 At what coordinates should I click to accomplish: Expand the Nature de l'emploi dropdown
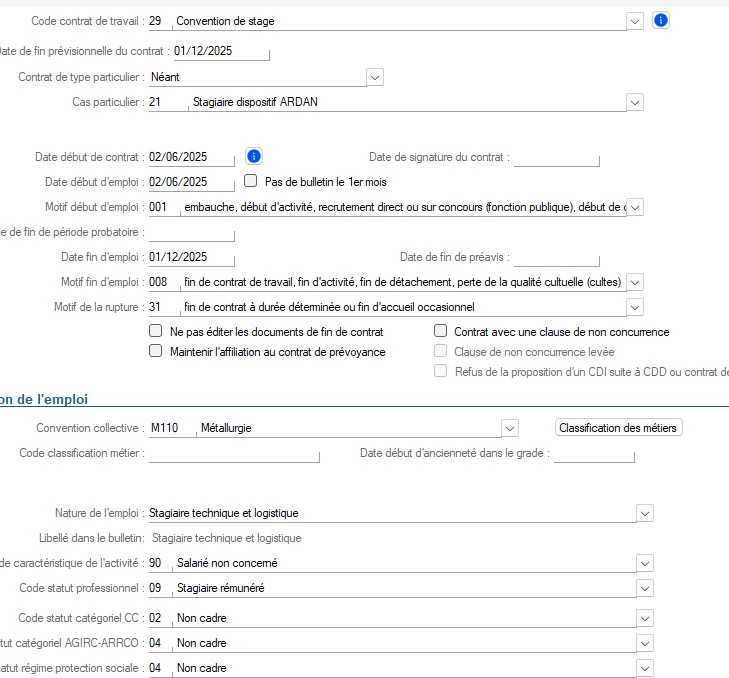645,513
